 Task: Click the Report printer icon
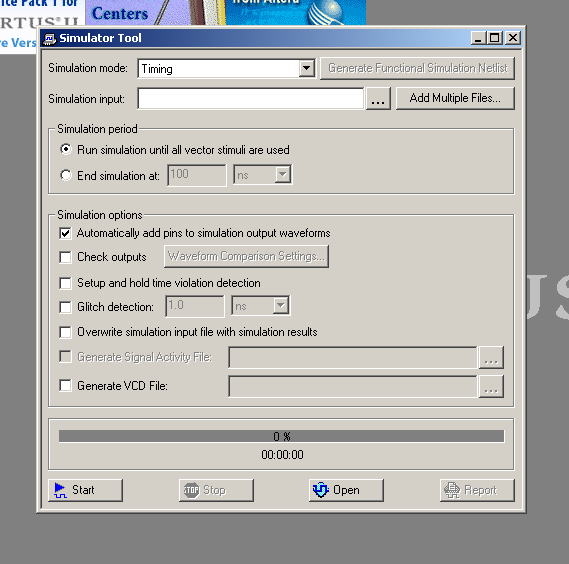point(452,490)
